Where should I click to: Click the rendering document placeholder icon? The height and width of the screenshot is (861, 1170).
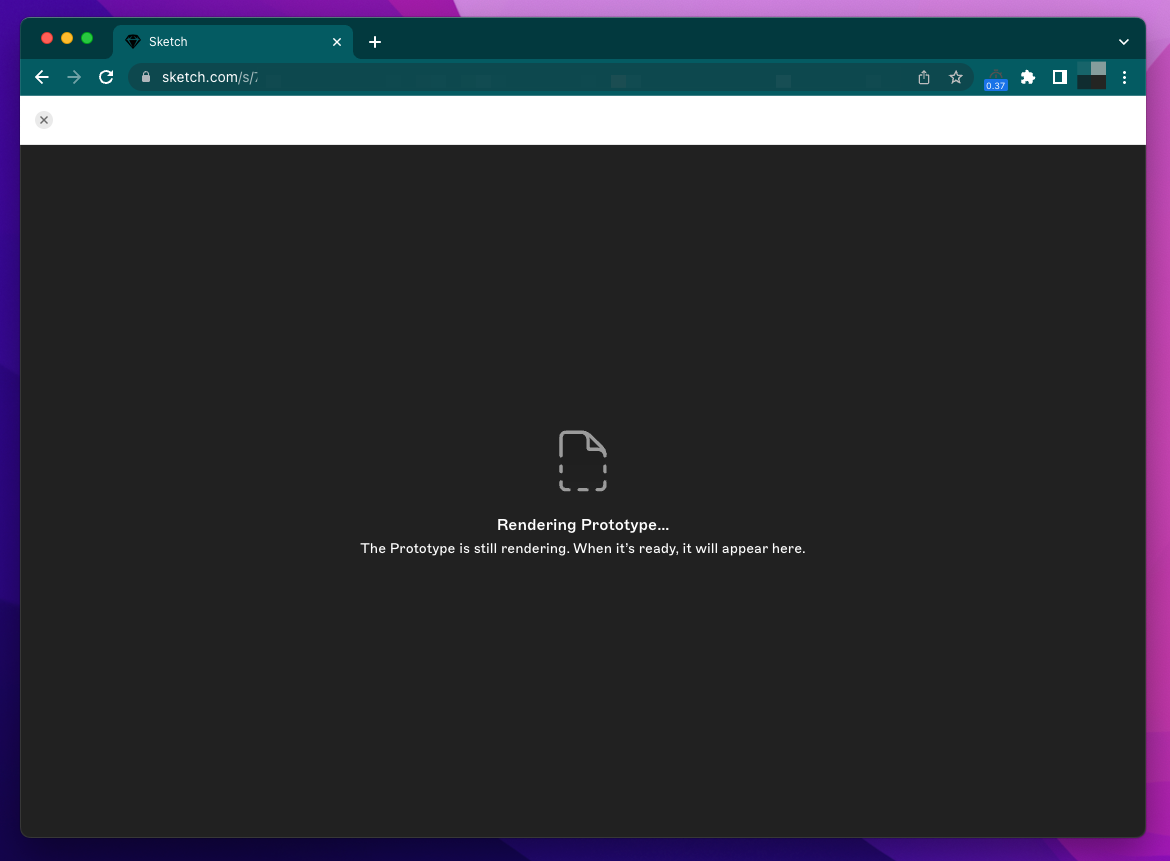583,460
